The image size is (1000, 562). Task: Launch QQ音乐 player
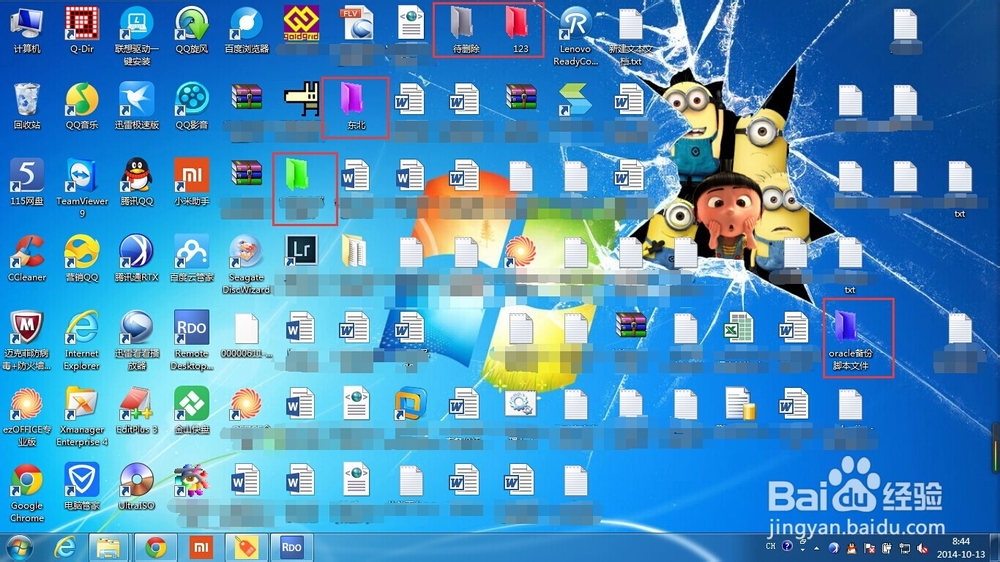[x=82, y=106]
